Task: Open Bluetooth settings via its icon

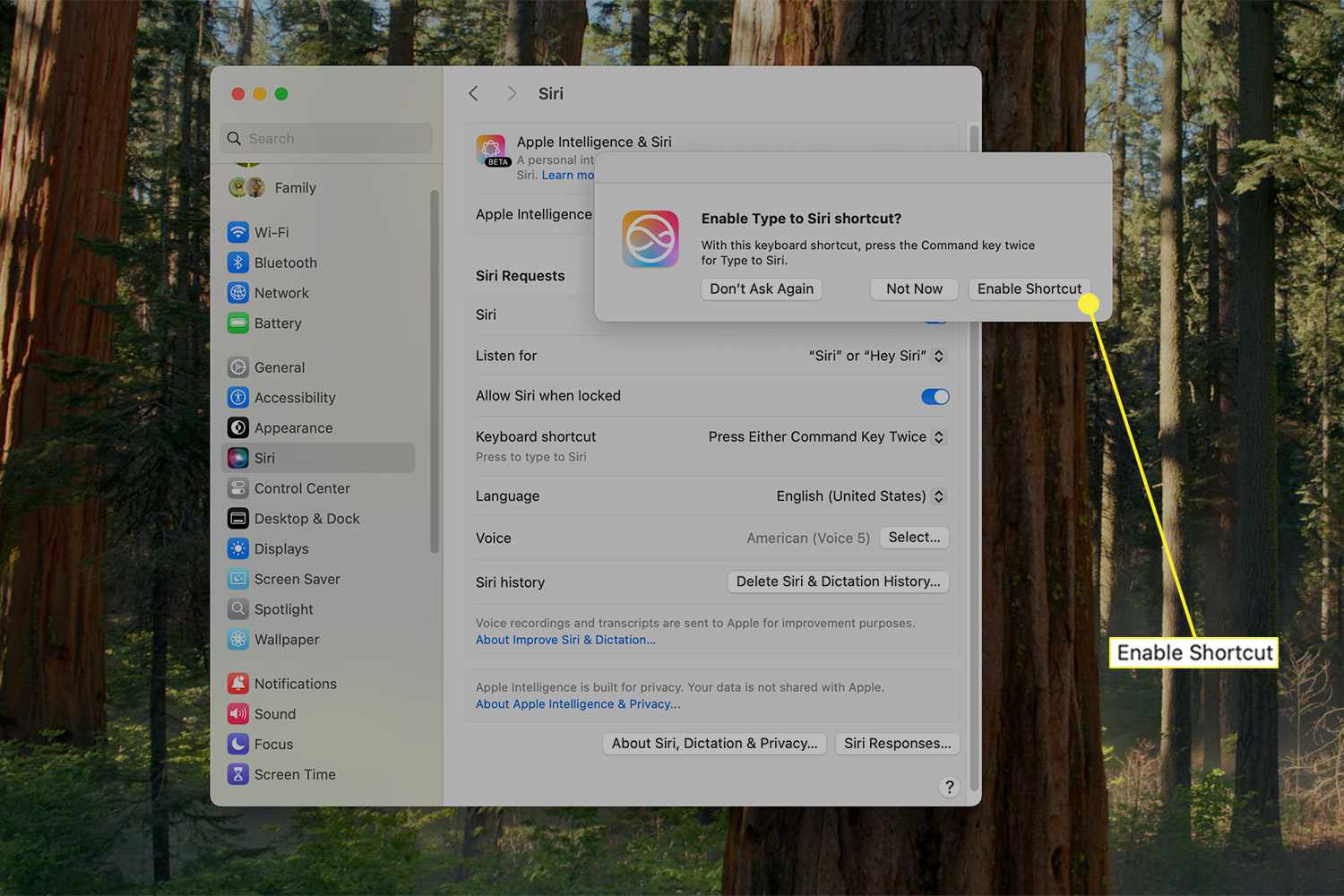Action: point(237,263)
